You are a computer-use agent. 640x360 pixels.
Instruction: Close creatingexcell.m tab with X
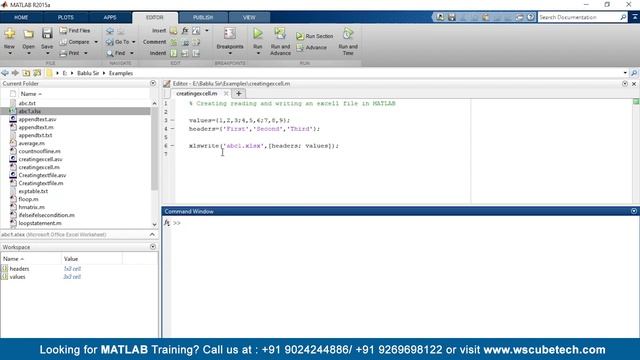coord(226,93)
